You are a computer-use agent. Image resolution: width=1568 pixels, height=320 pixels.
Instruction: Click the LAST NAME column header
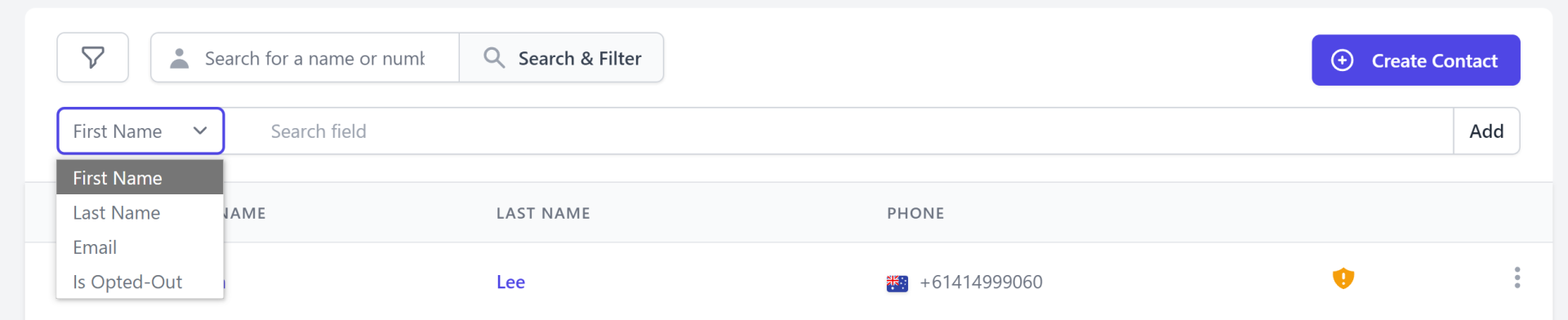click(543, 213)
